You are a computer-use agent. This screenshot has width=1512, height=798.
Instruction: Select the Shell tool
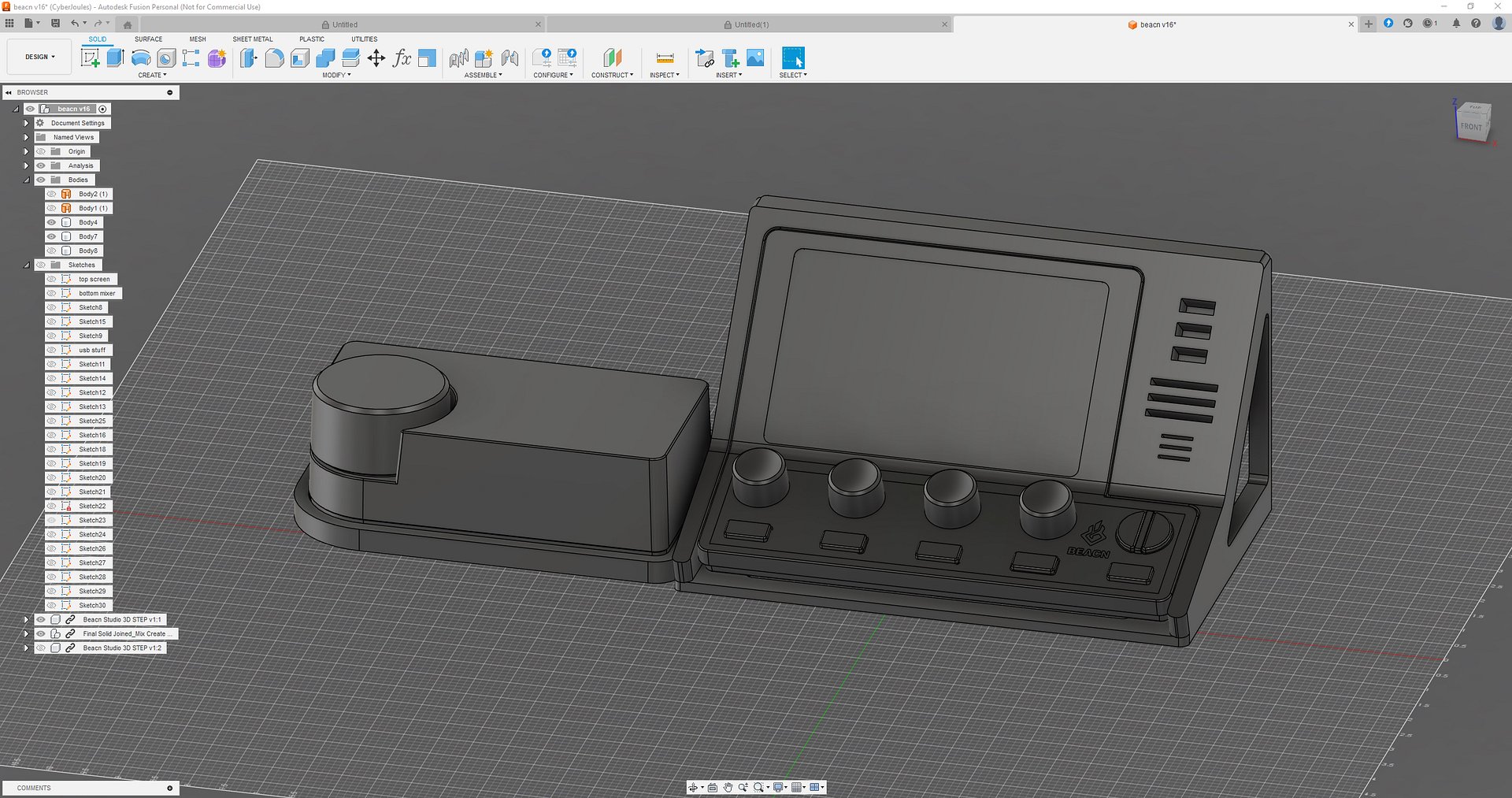pos(300,58)
